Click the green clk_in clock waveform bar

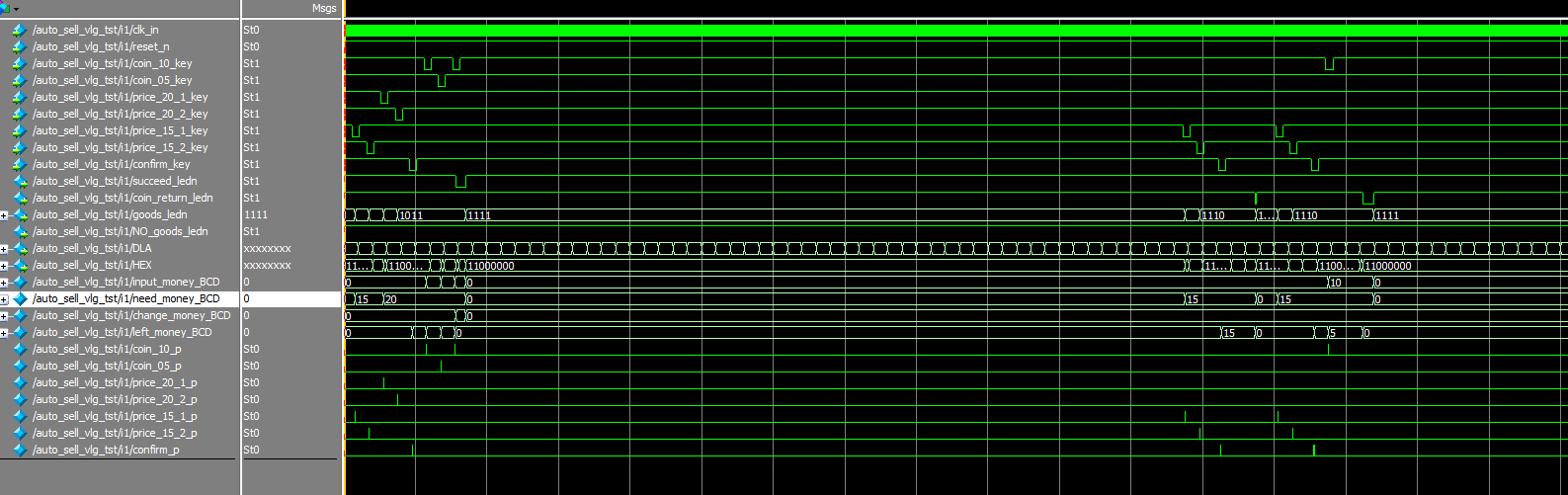point(955,31)
